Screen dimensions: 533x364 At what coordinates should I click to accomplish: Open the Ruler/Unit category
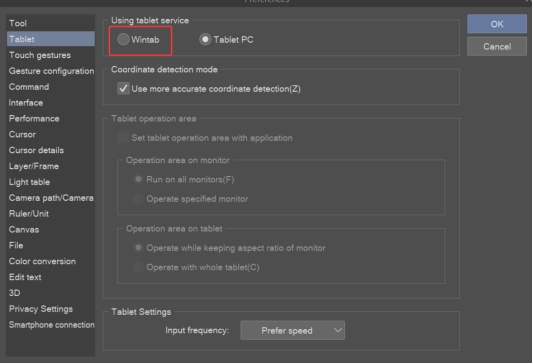coord(51,214)
